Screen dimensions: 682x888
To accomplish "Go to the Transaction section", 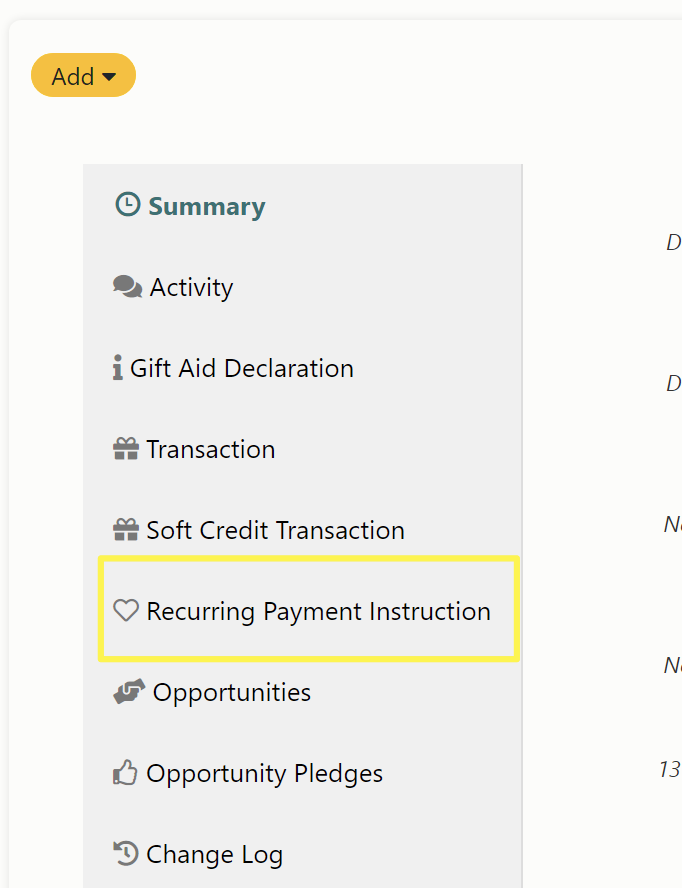I will (x=211, y=450).
